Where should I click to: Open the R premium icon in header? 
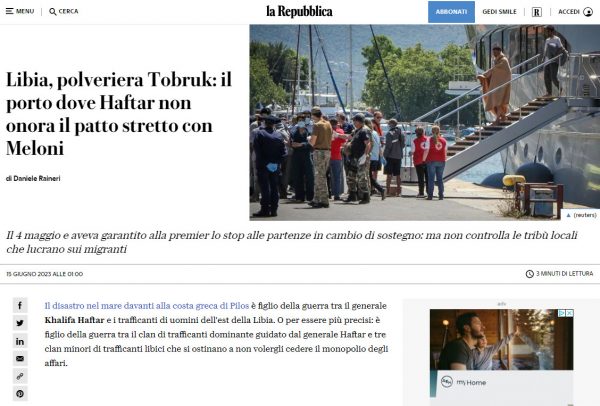[x=537, y=12]
